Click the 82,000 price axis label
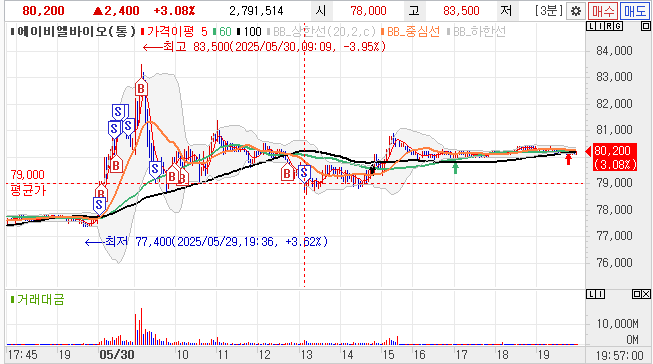The width and height of the screenshot is (653, 364). pos(614,103)
